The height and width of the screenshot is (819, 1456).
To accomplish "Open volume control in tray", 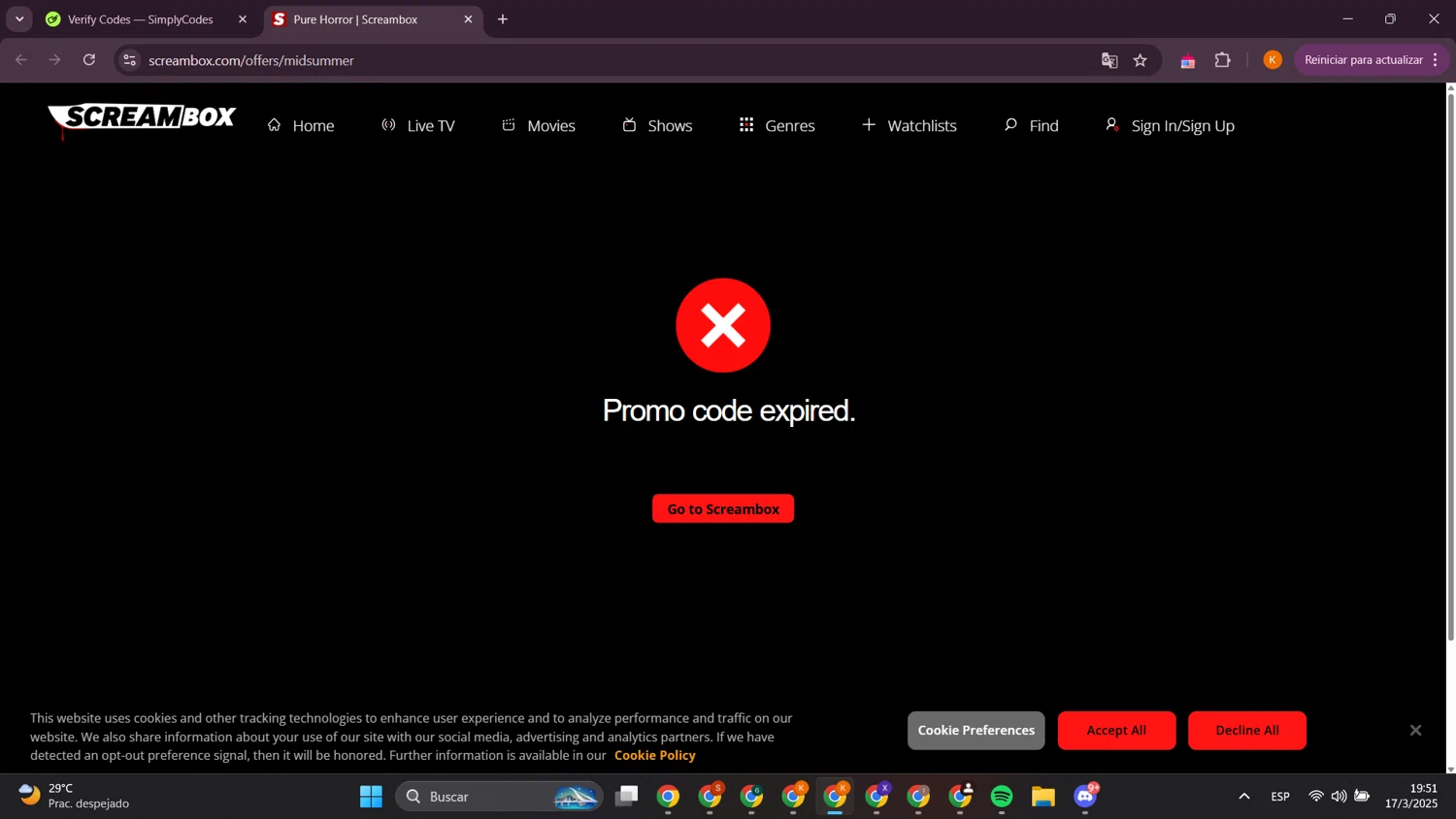I will [x=1340, y=797].
